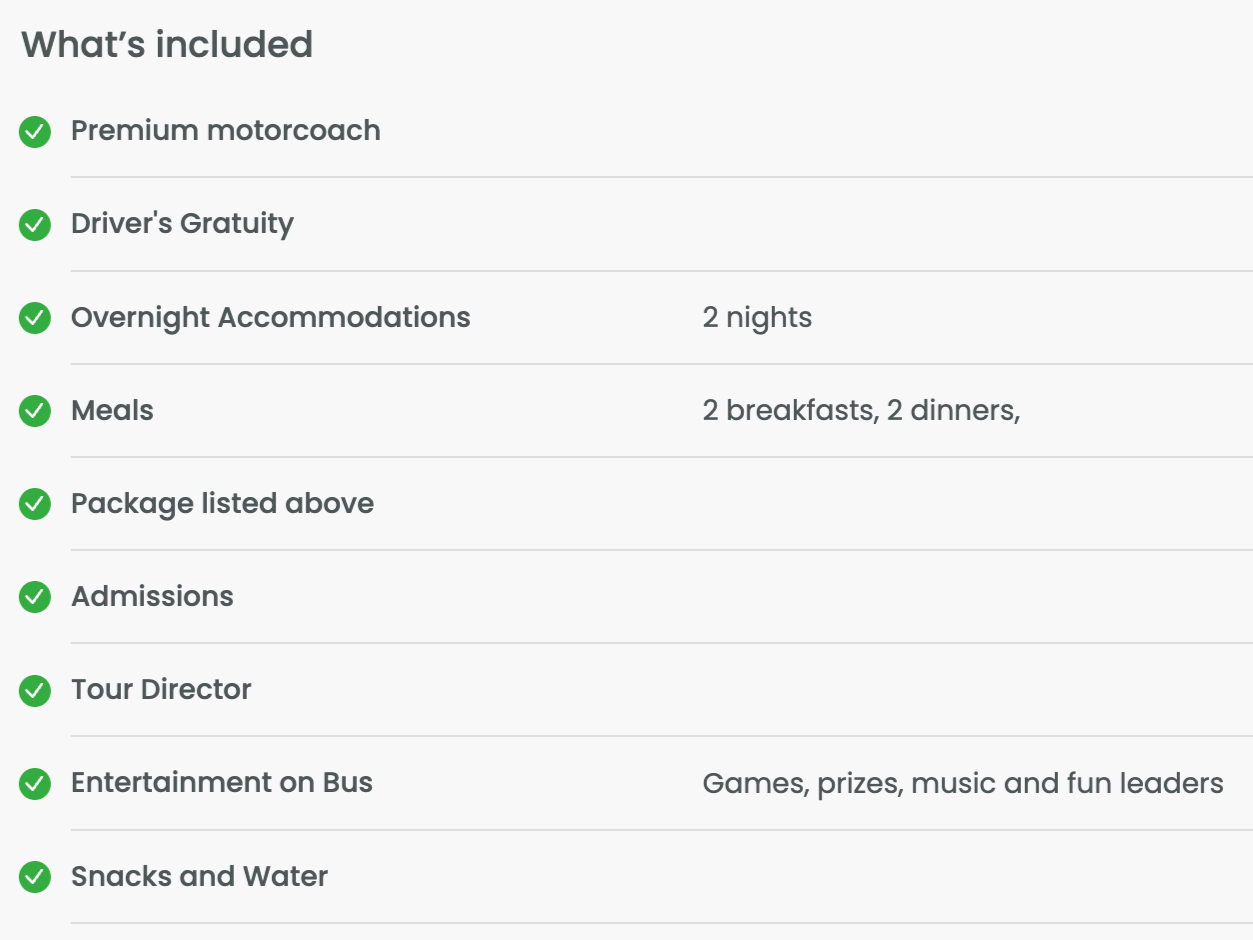This screenshot has height=940, width=1253.
Task: Click the checkmark icon next to Meals
Action: (x=35, y=411)
